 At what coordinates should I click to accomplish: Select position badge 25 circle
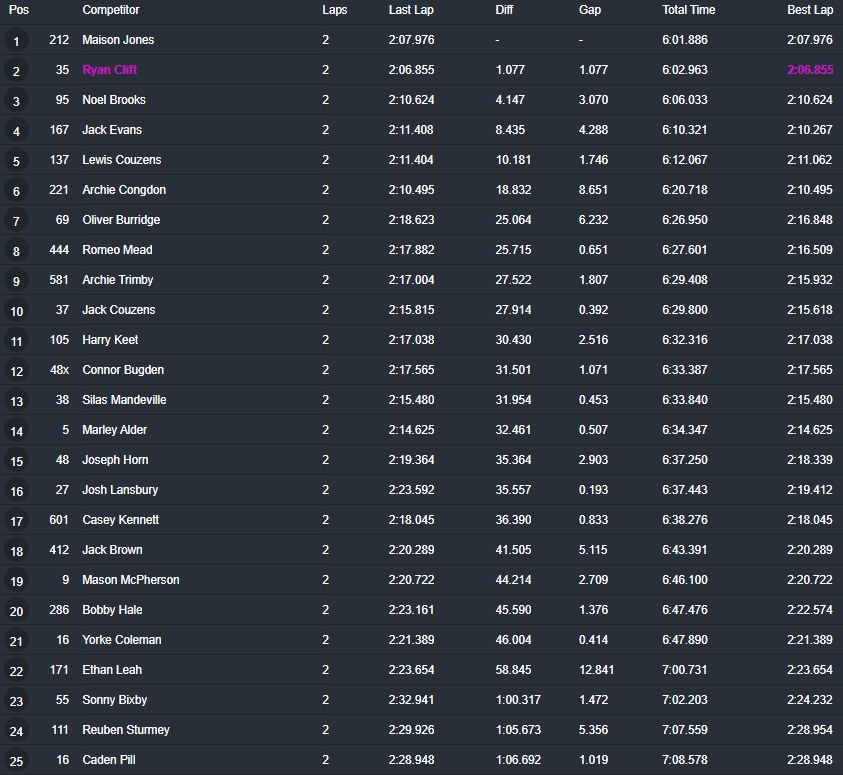pos(16,761)
